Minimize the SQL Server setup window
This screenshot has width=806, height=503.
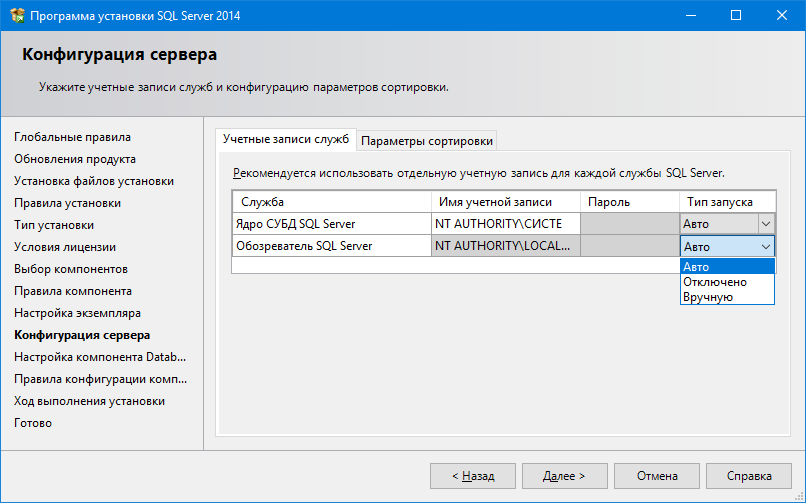[690, 16]
